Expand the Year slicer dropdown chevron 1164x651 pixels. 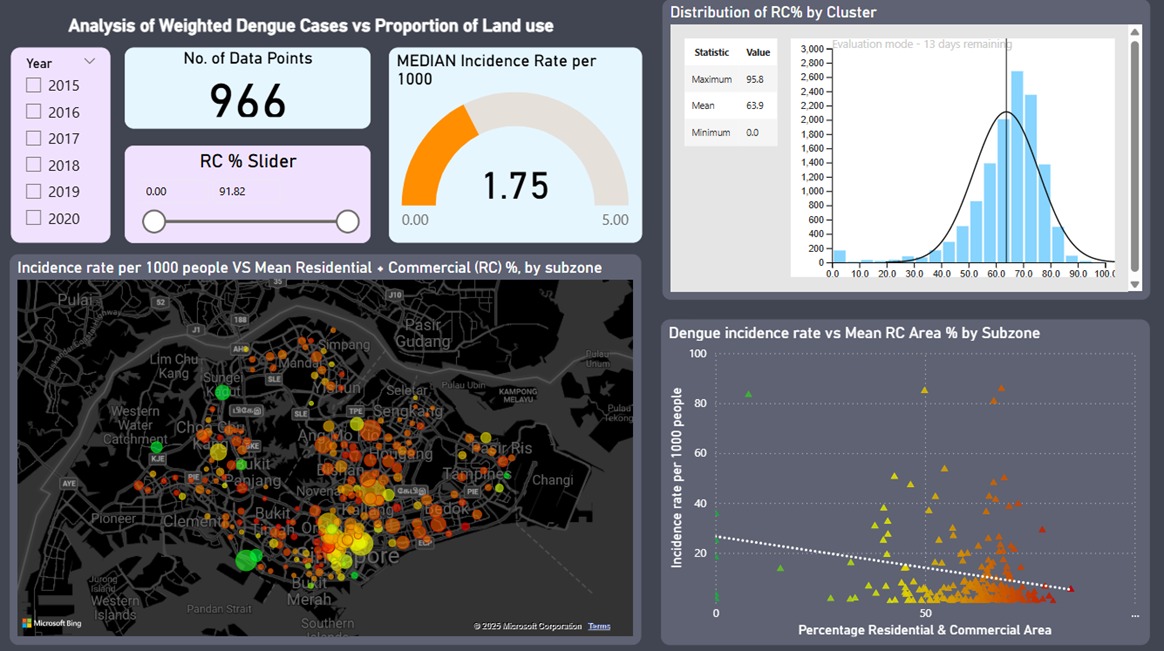90,61
